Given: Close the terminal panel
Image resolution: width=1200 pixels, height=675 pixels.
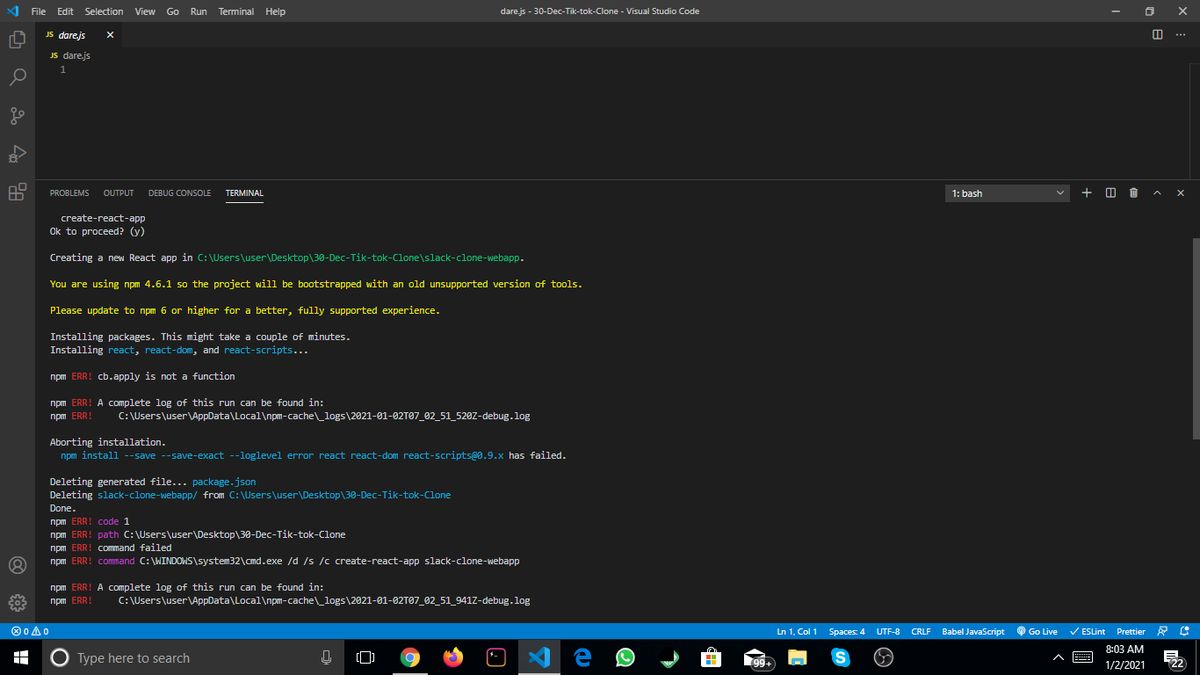Looking at the screenshot, I should click(1180, 192).
